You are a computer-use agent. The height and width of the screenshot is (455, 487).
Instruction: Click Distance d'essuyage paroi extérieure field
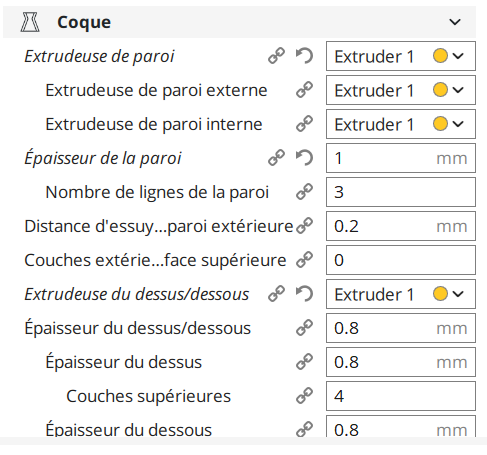(401, 226)
